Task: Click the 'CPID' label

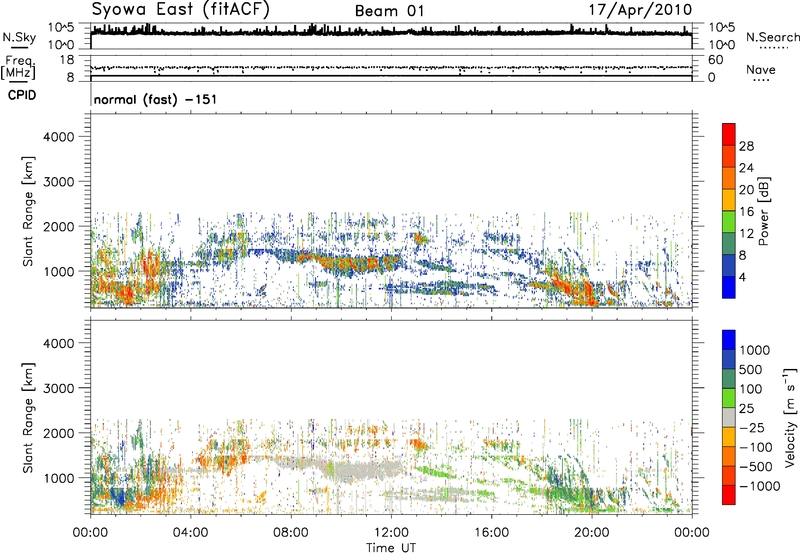Action: pyautogui.click(x=22, y=95)
